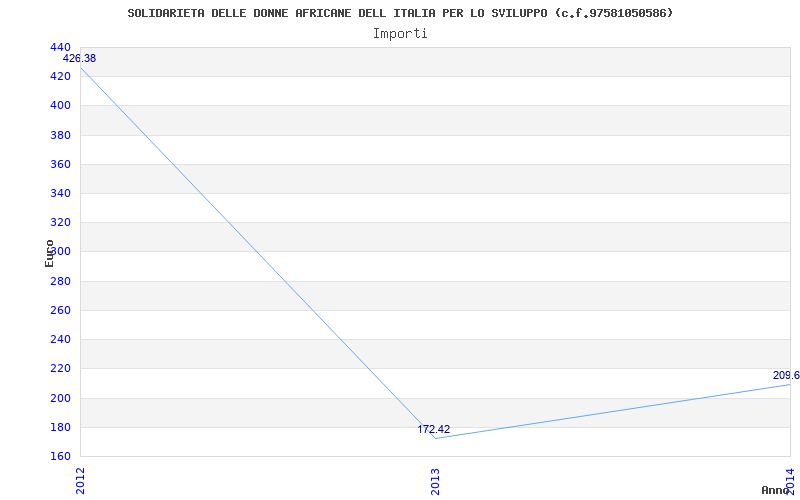This screenshot has width=800, height=500.
Task: Click the 400 y-axis tick label
Action: click(x=60, y=106)
